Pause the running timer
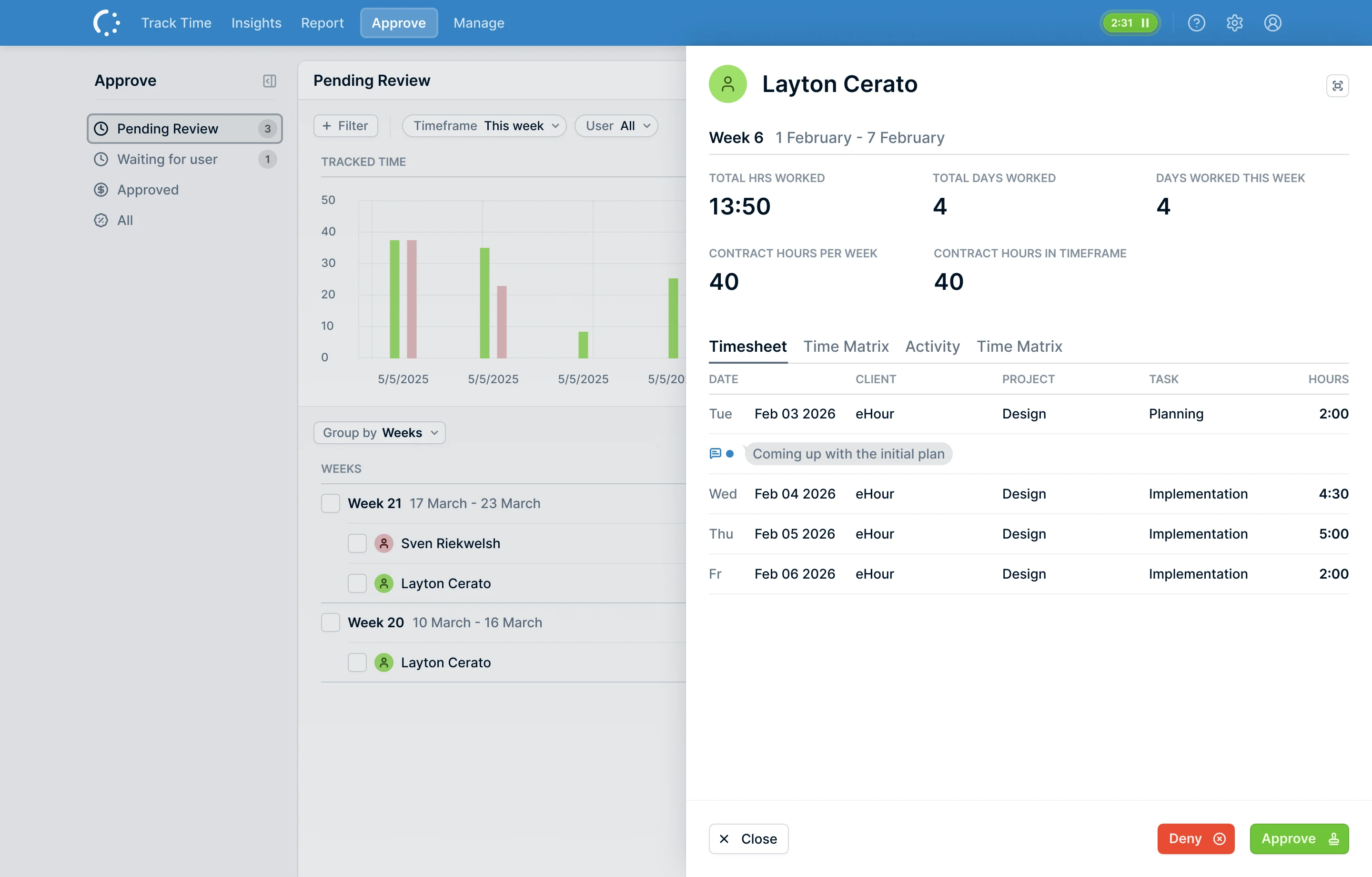 tap(1145, 23)
